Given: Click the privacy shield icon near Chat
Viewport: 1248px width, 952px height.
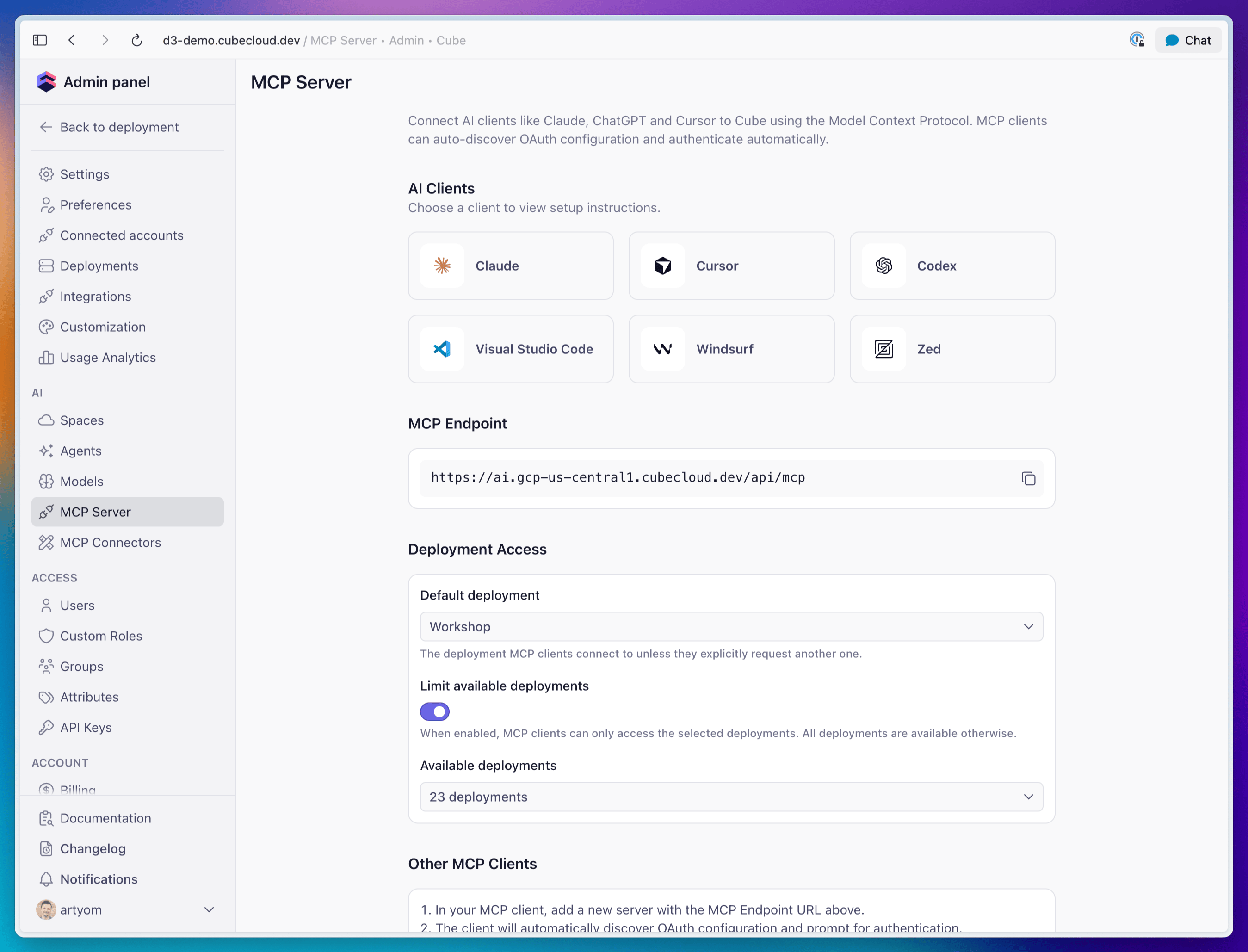Looking at the screenshot, I should click(x=1137, y=40).
